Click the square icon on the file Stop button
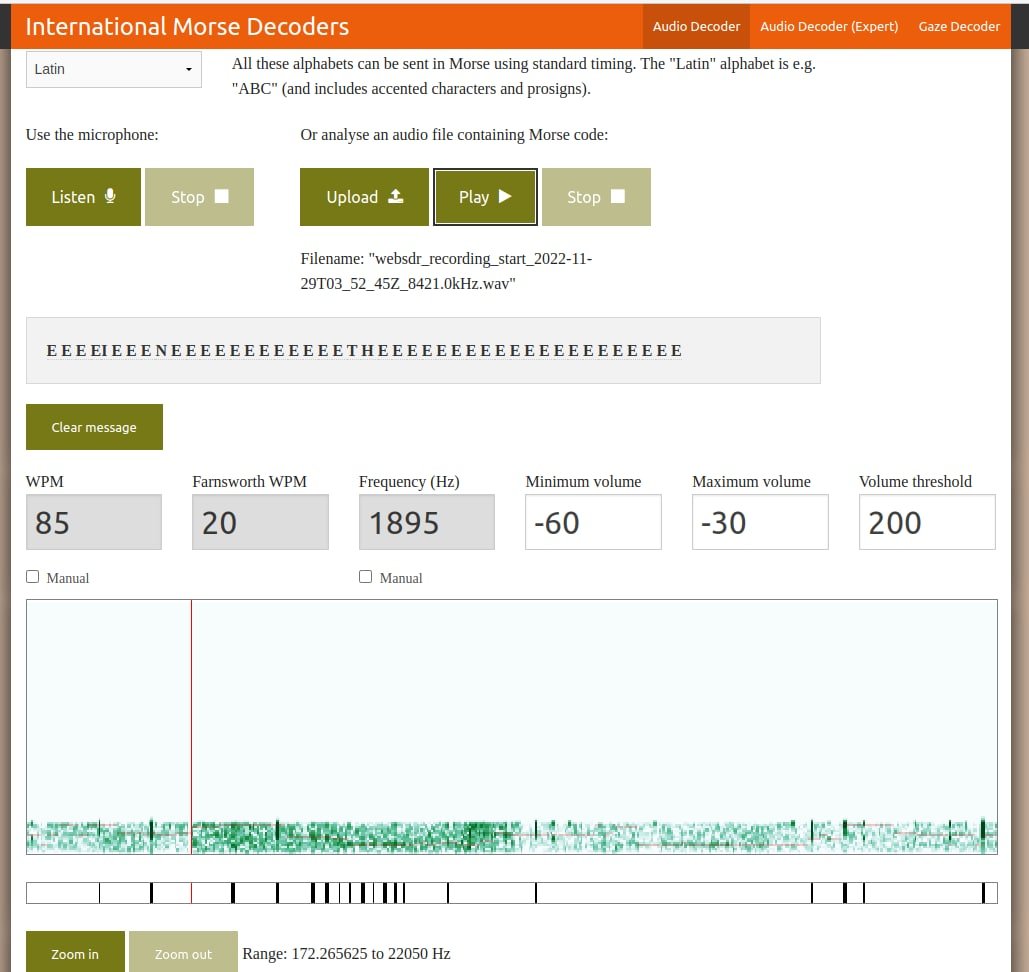The width and height of the screenshot is (1029, 972). coord(618,196)
